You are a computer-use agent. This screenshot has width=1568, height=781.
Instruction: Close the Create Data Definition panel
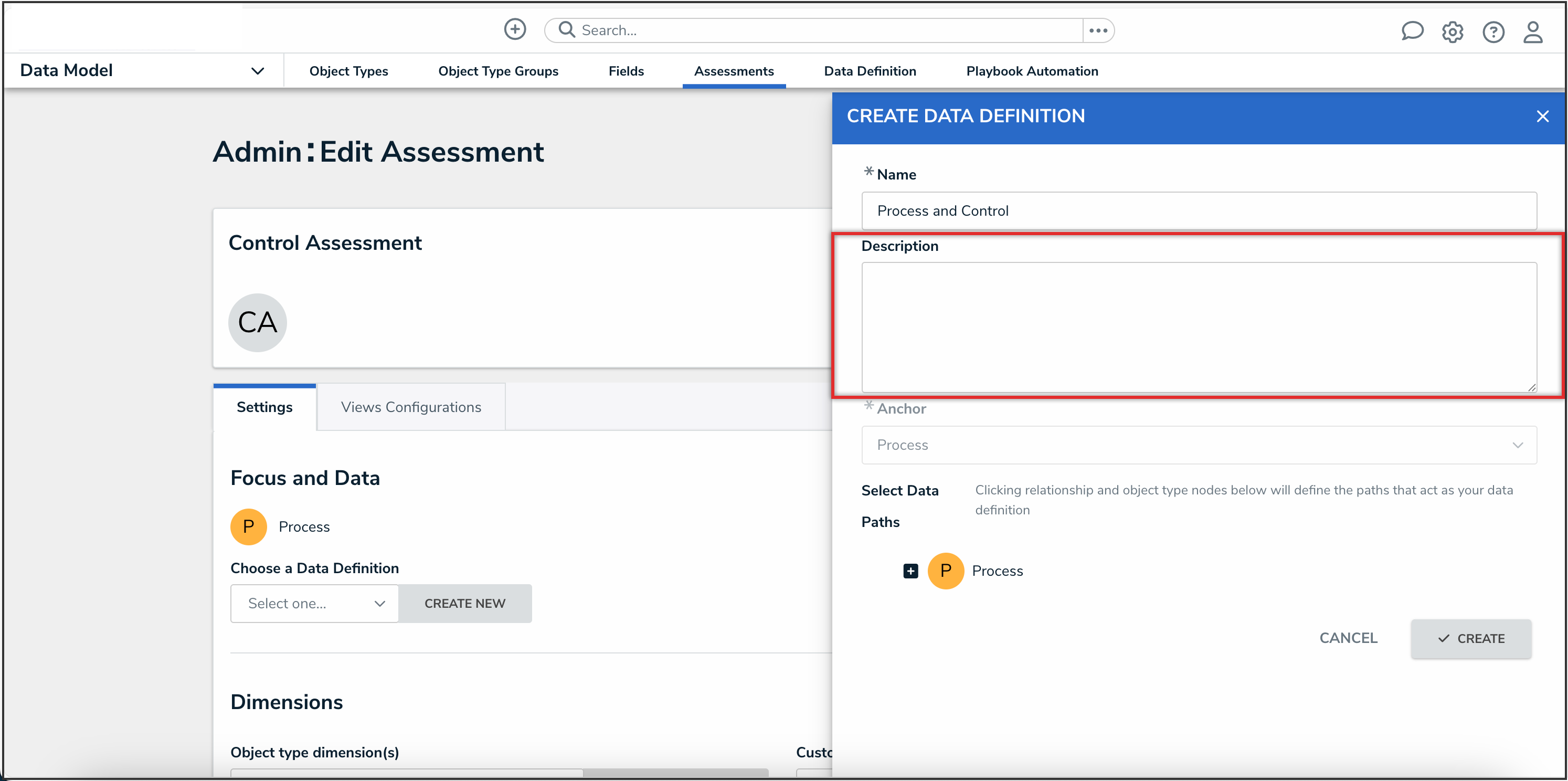tap(1542, 117)
